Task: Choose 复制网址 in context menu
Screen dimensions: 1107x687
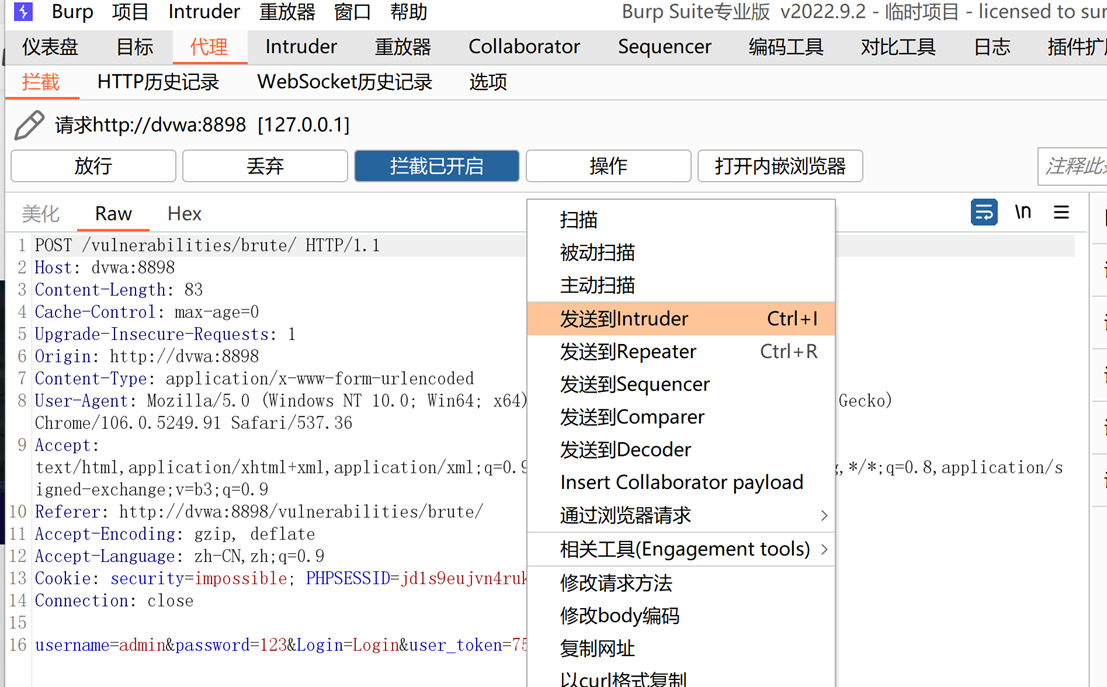Action: pyautogui.click(x=681, y=648)
